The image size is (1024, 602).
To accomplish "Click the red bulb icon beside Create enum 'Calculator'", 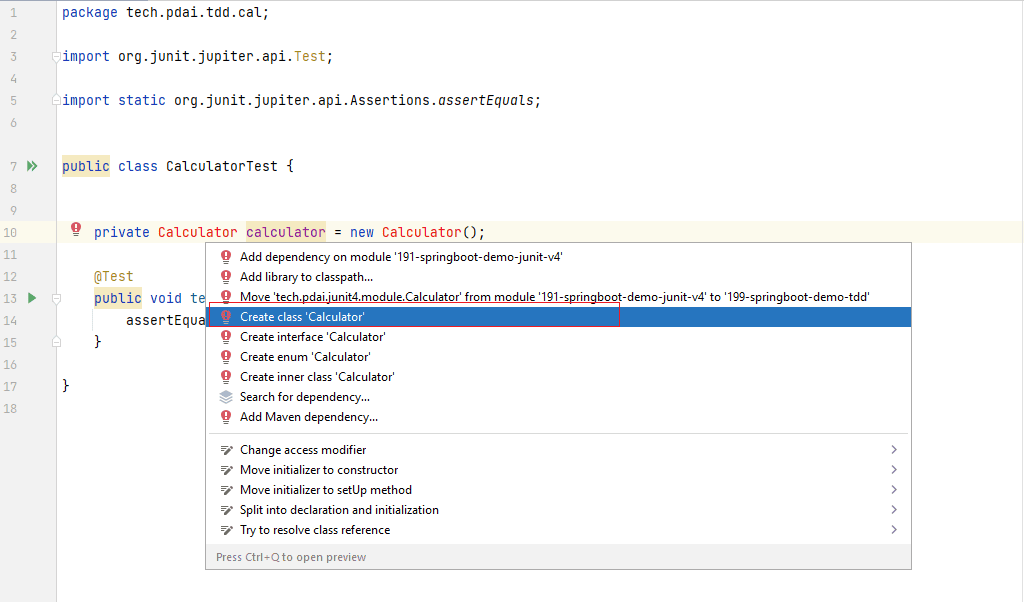I will pyautogui.click(x=226, y=357).
